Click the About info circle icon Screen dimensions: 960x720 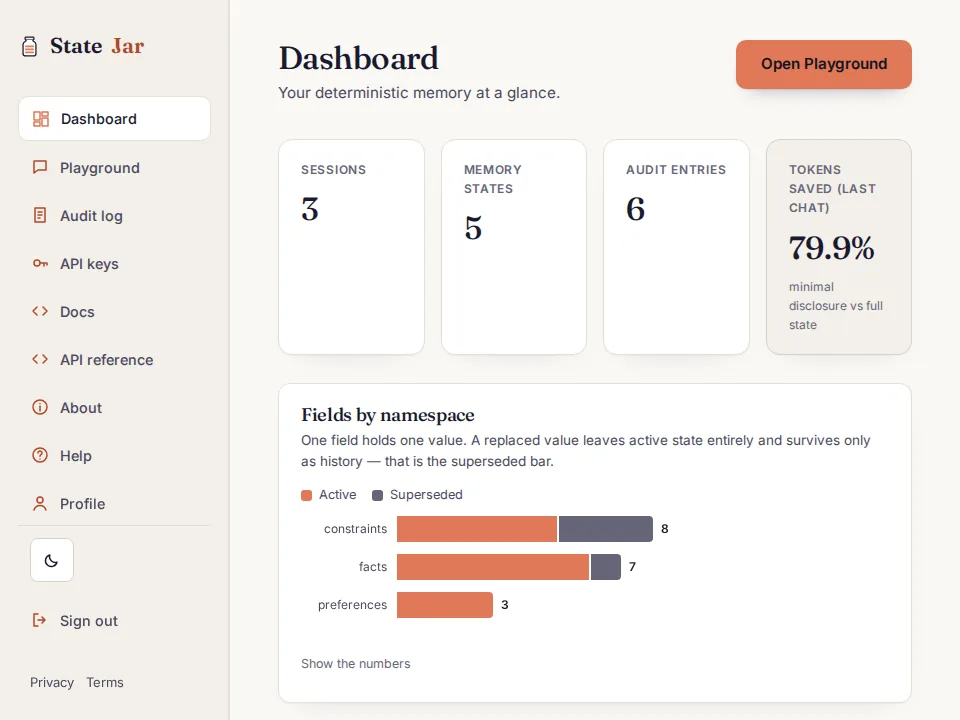[40, 407]
